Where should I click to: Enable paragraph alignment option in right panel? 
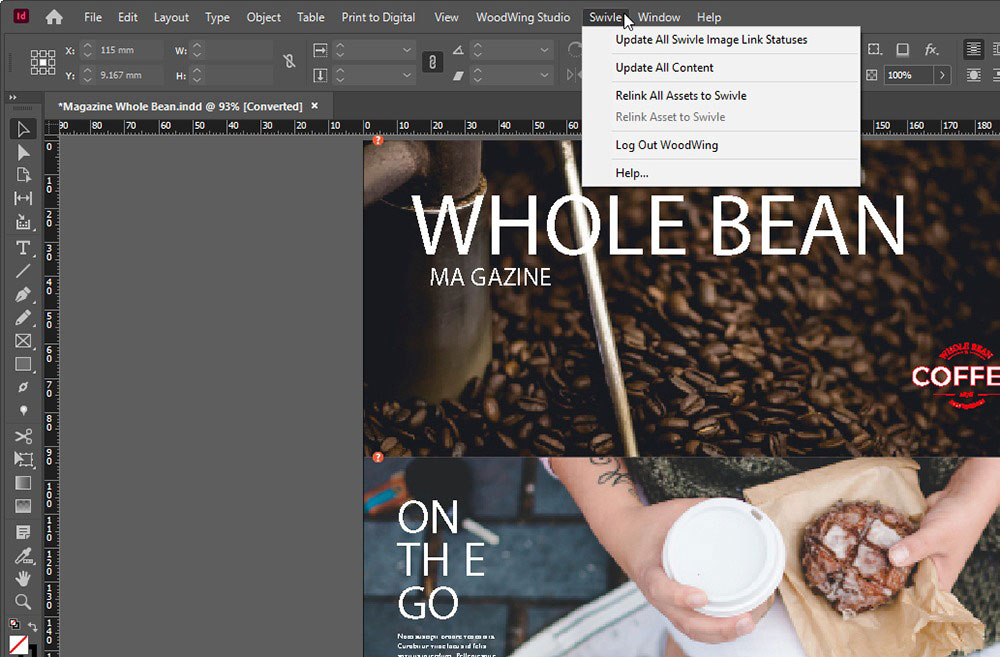[973, 49]
